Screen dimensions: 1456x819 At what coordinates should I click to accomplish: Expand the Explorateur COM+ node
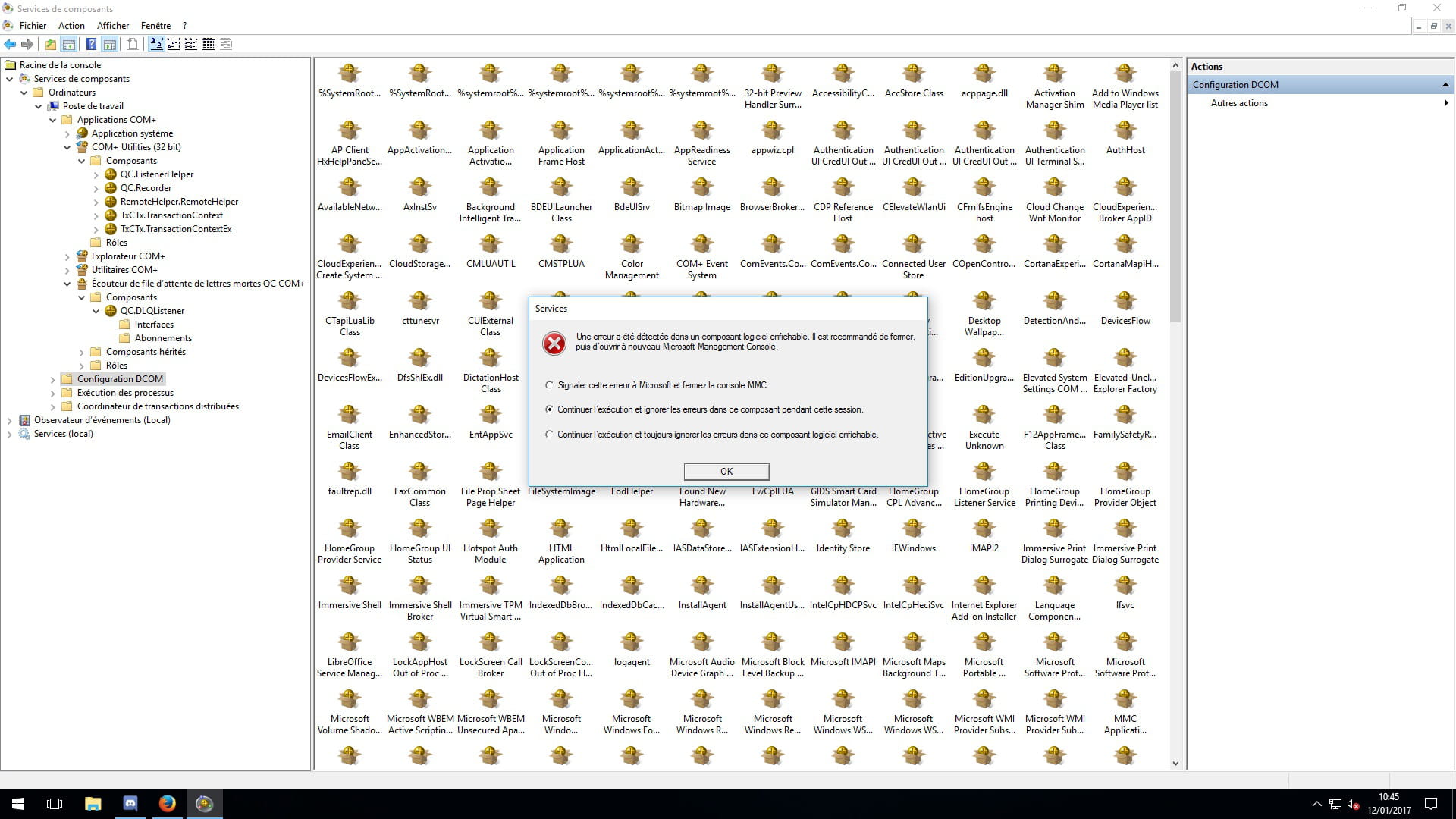(x=67, y=256)
